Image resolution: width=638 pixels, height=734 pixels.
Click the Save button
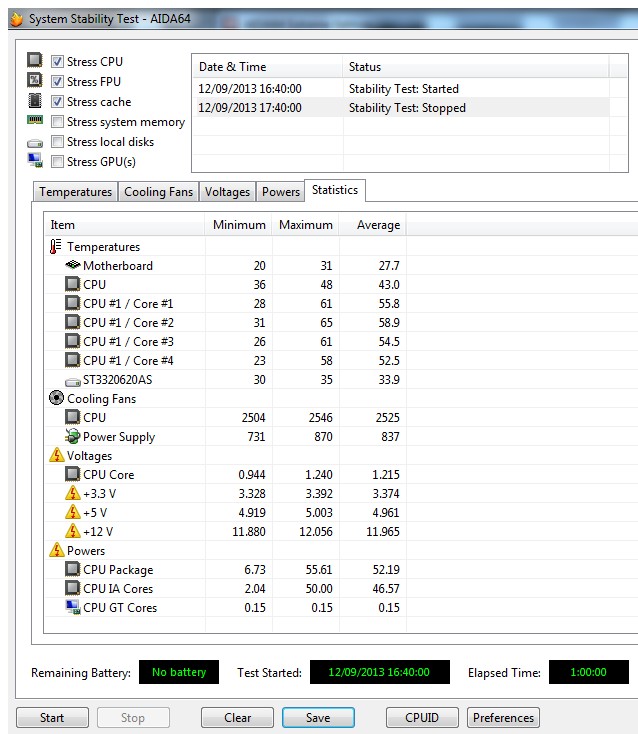(x=318, y=718)
